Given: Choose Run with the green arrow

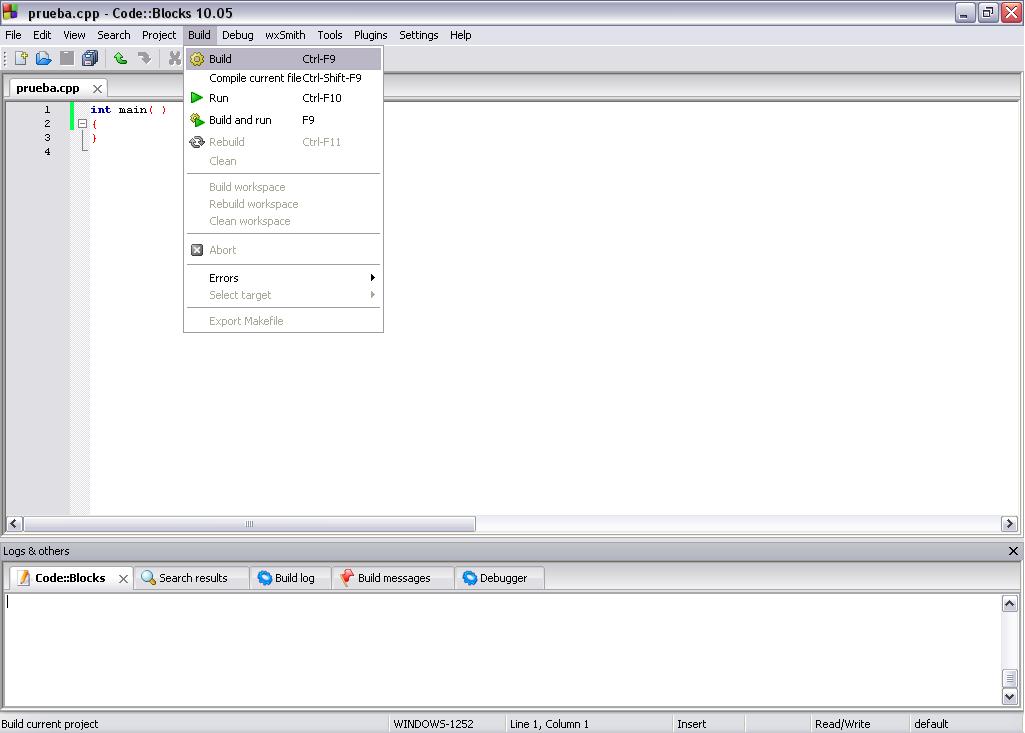Looking at the screenshot, I should (283, 98).
